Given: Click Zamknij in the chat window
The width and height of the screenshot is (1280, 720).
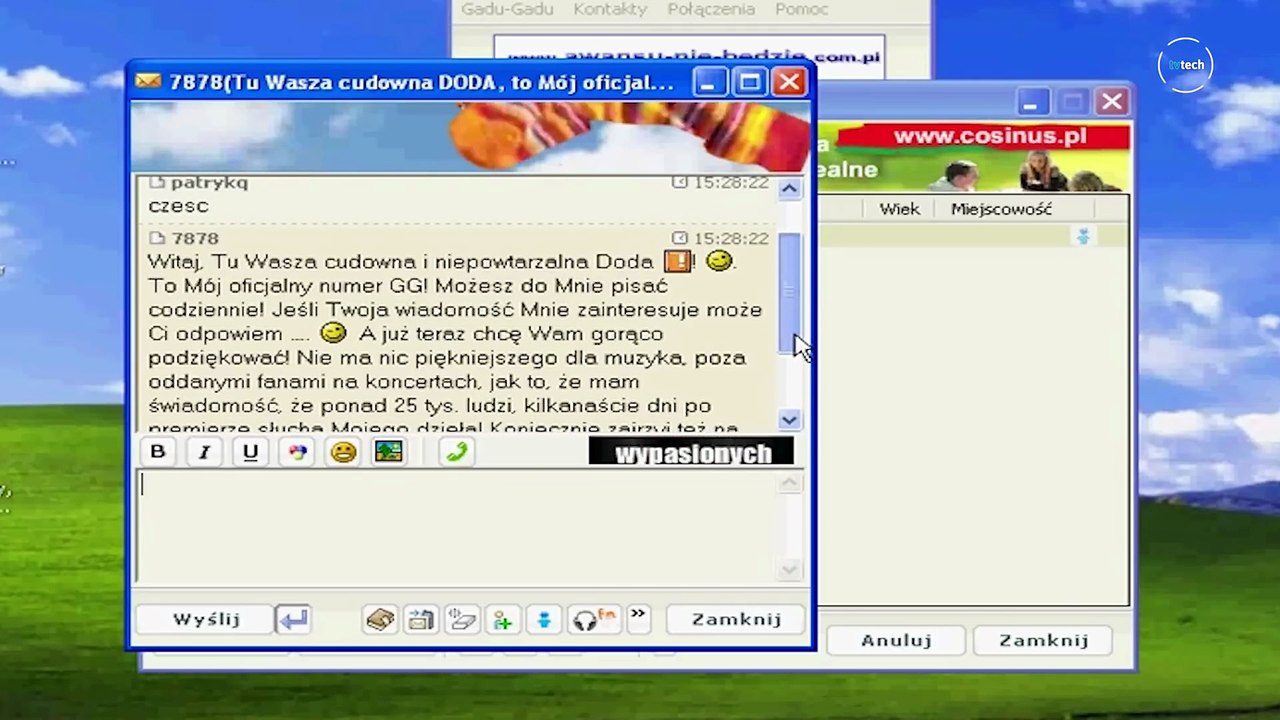Looking at the screenshot, I should click(736, 619).
